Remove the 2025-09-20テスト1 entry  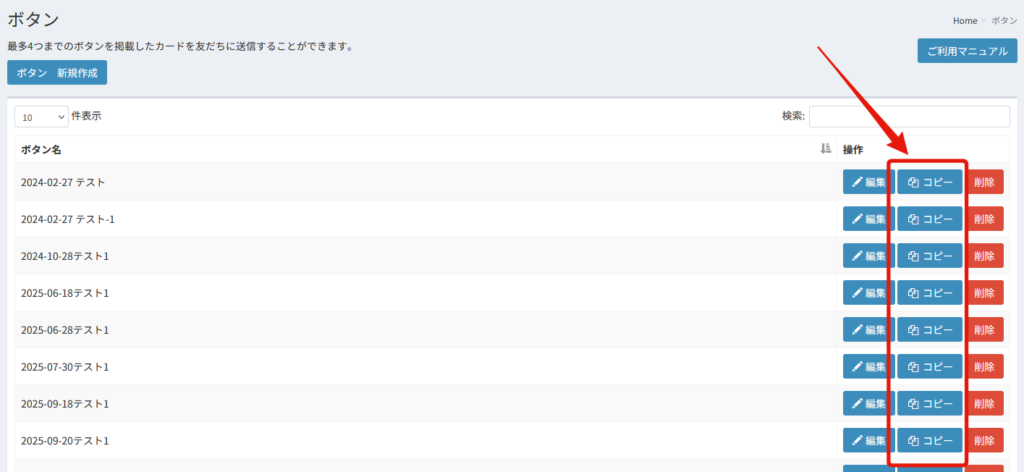click(984, 441)
